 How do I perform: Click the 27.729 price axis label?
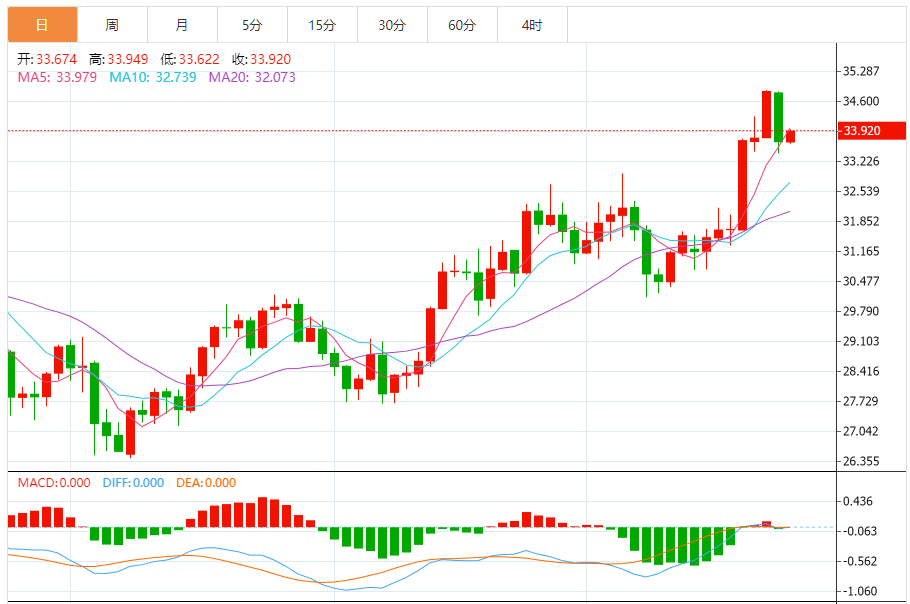[861, 401]
